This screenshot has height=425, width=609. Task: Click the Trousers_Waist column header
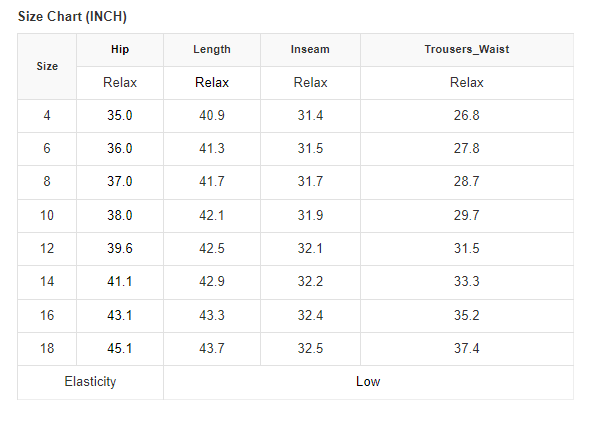coord(466,49)
